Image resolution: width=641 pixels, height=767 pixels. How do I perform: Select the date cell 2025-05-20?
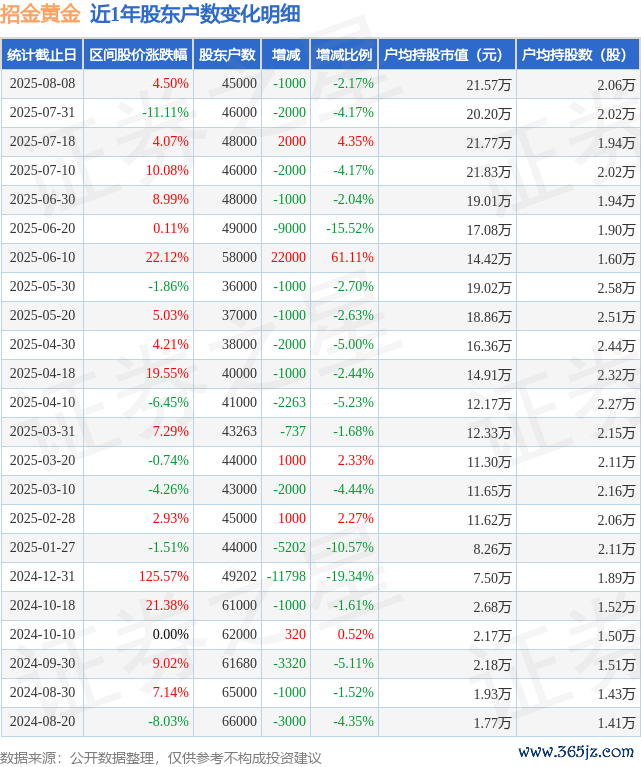(x=43, y=316)
